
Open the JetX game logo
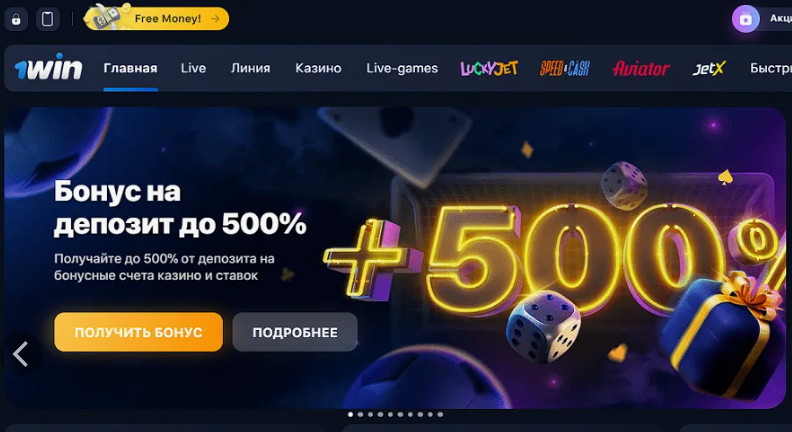tap(709, 68)
